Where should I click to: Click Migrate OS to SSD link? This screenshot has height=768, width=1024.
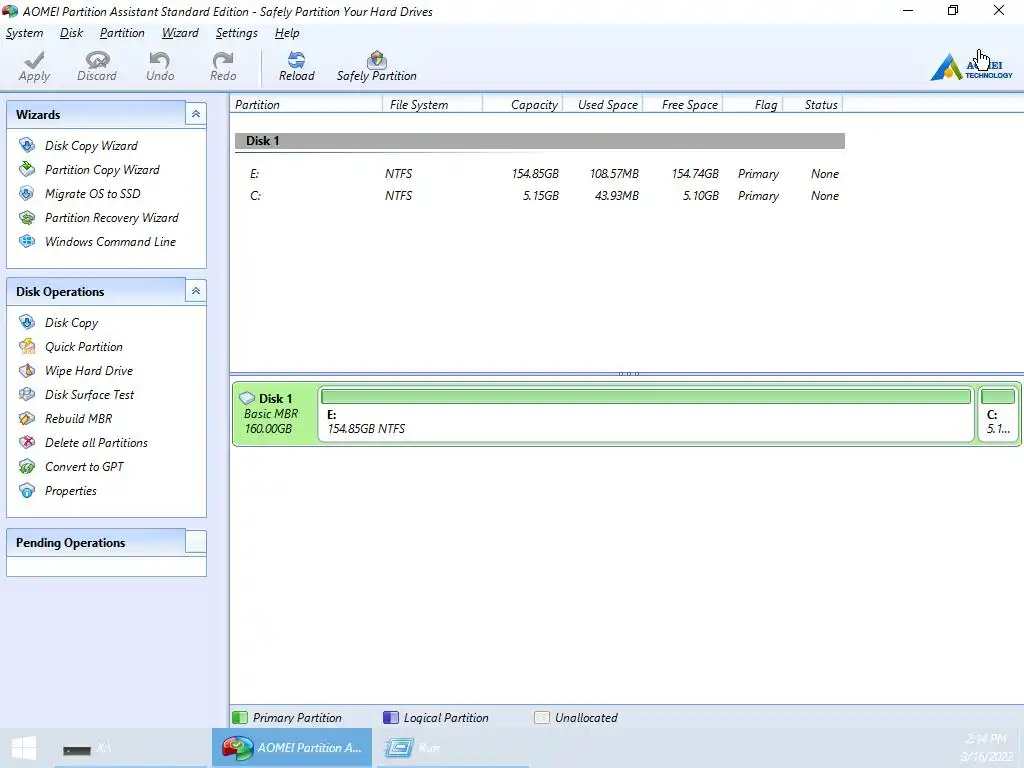[93, 193]
